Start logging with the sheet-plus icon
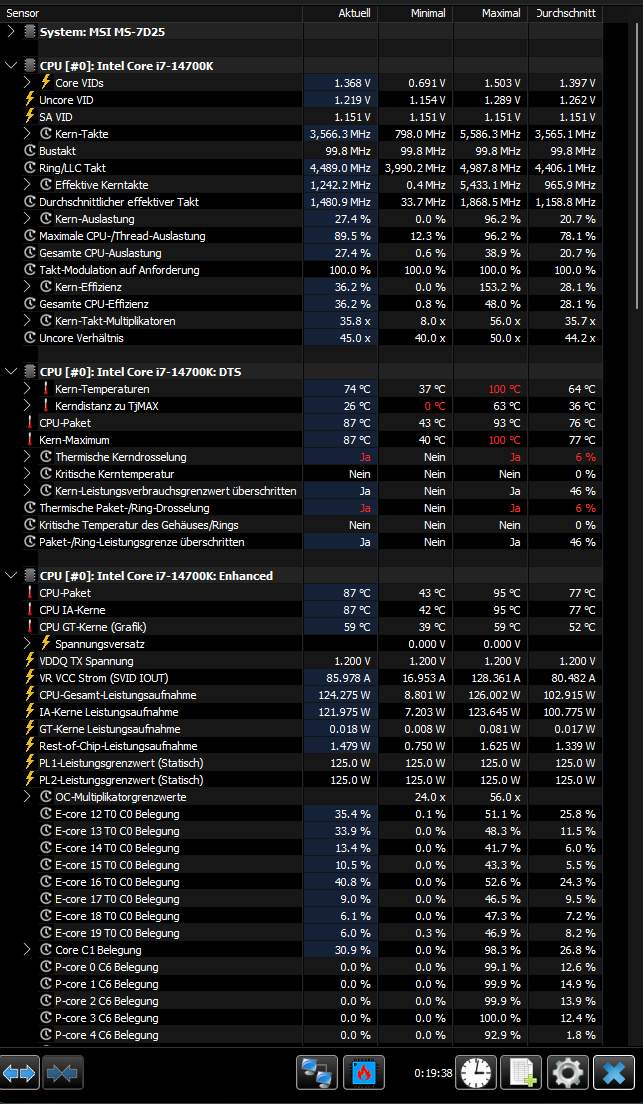This screenshot has width=643, height=1104. click(522, 1073)
